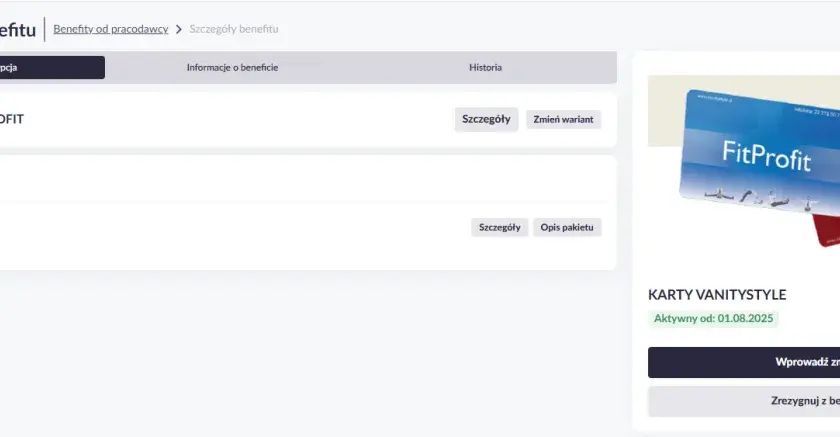840x437 pixels.
Task: Click the dark Wprowadź changes button
Action: 744,363
